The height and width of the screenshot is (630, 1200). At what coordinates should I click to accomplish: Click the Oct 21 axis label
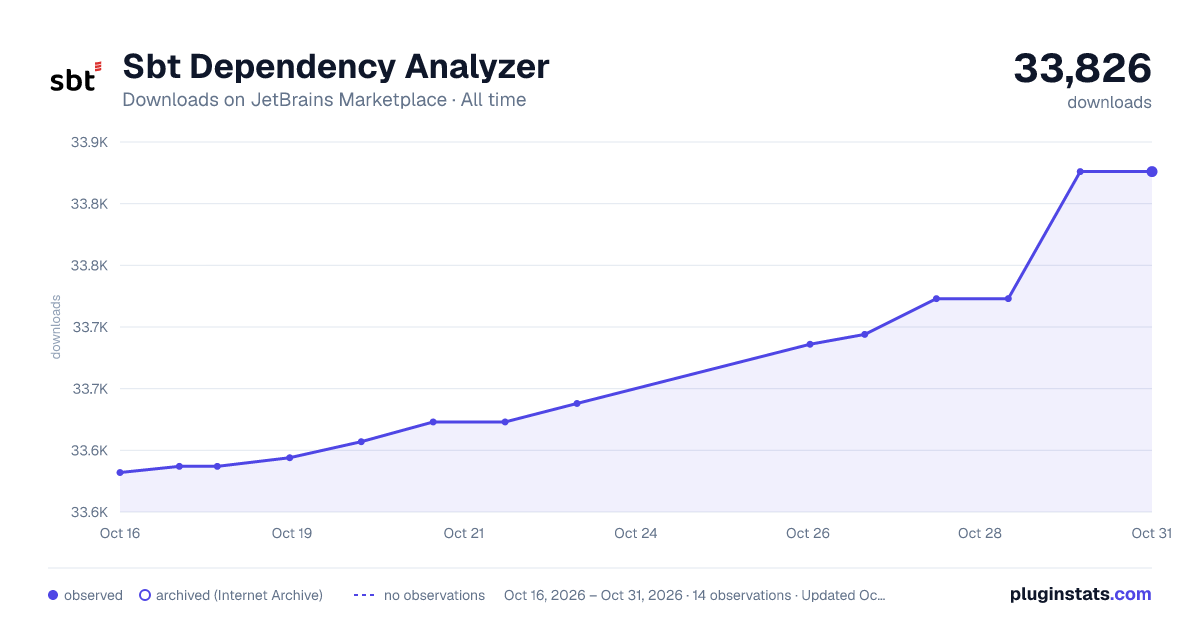(464, 533)
